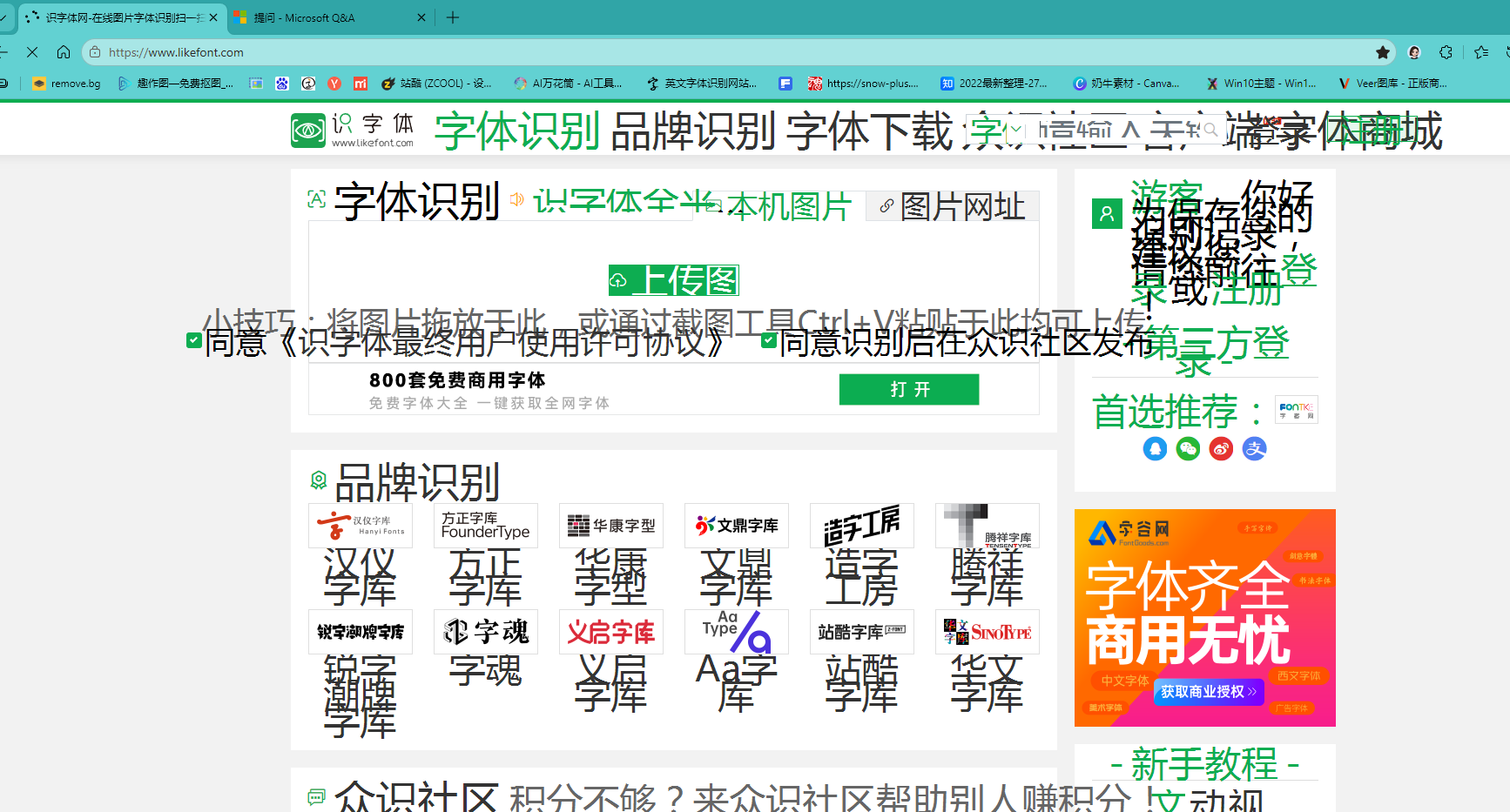
Task: Open the 义启字库 brand logo
Action: pyautogui.click(x=611, y=632)
